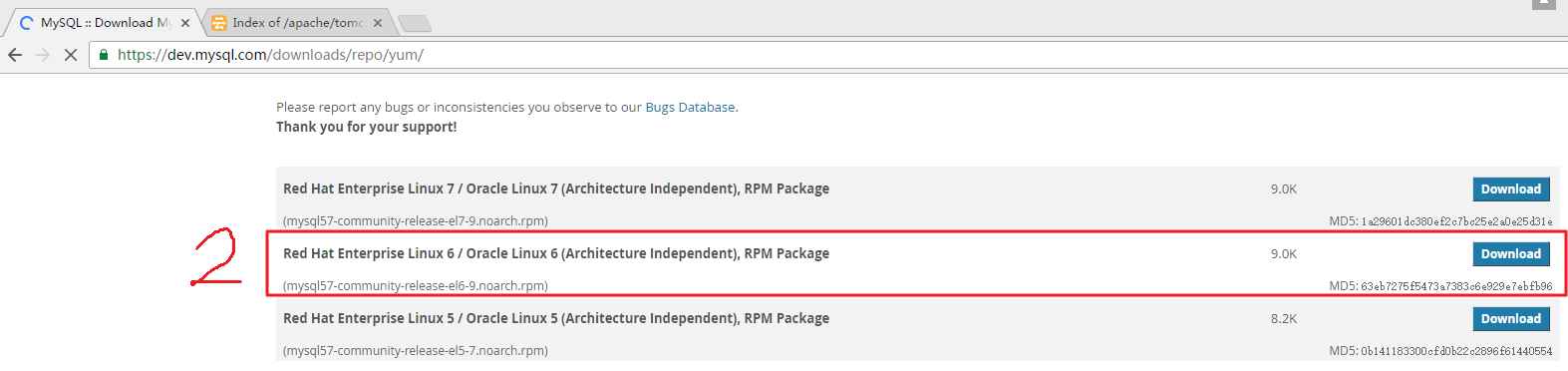Stop page loading with X icon

[71, 55]
